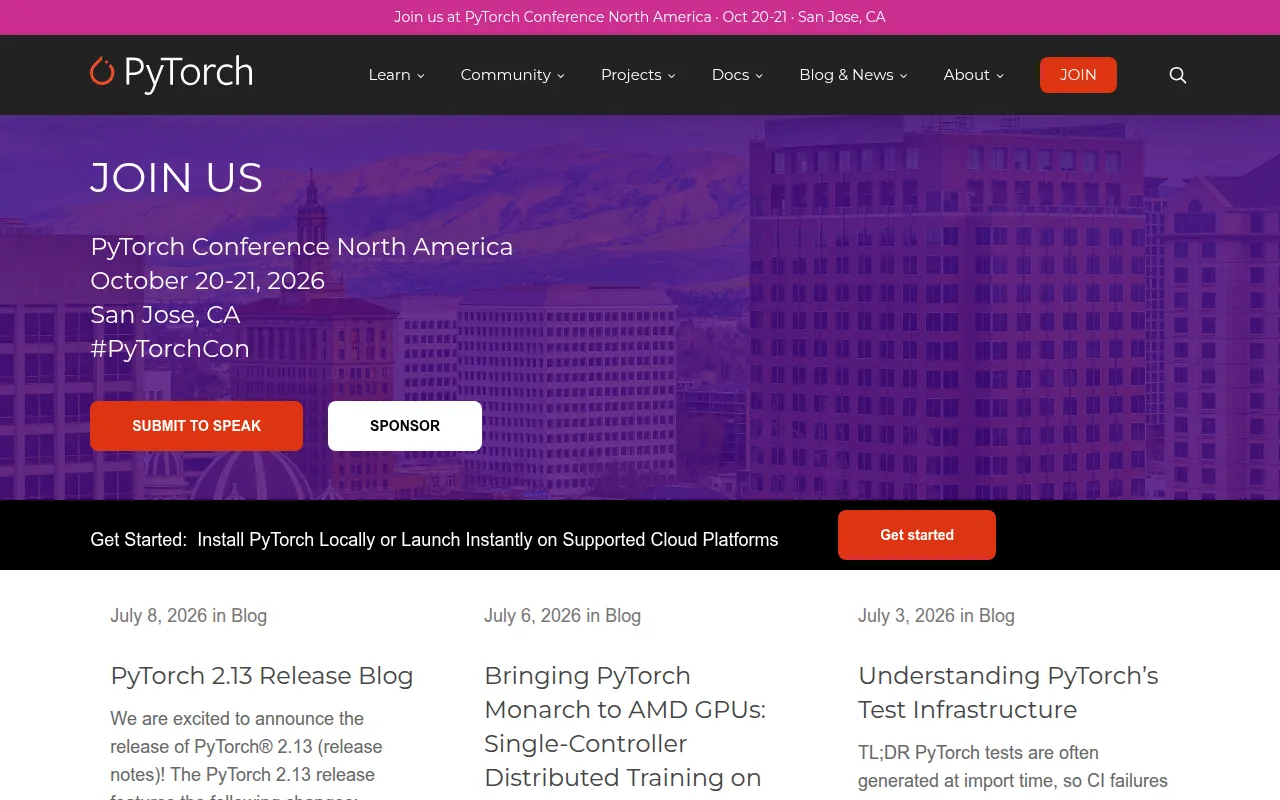
Task: Expand the Blog & News menu chevron
Action: (904, 76)
